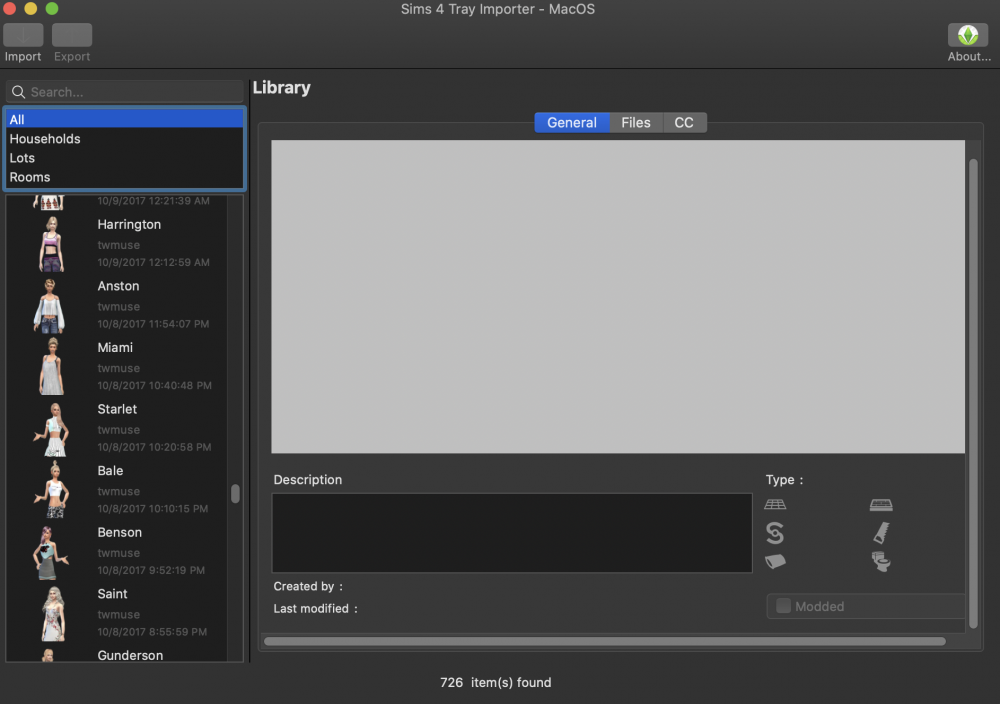Click the details panel horizontal scrollbar
Screen dimensions: 1000x704
[x=605, y=642]
